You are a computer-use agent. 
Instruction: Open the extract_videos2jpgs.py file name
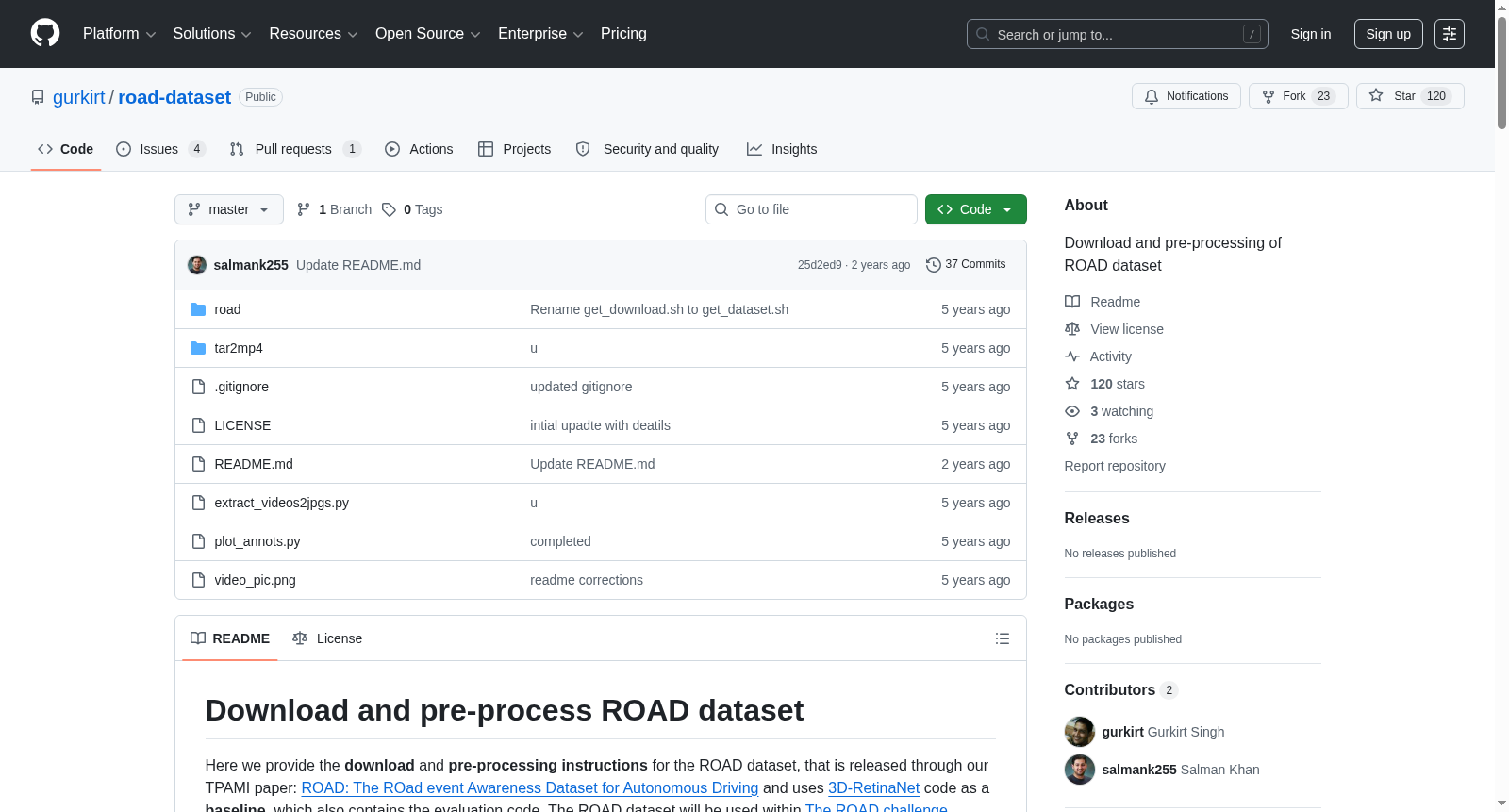[282, 503]
